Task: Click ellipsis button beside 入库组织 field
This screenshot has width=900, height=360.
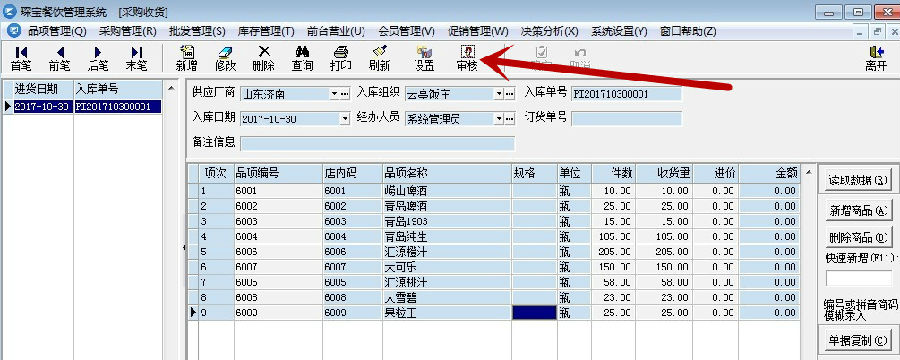Action: tap(509, 94)
